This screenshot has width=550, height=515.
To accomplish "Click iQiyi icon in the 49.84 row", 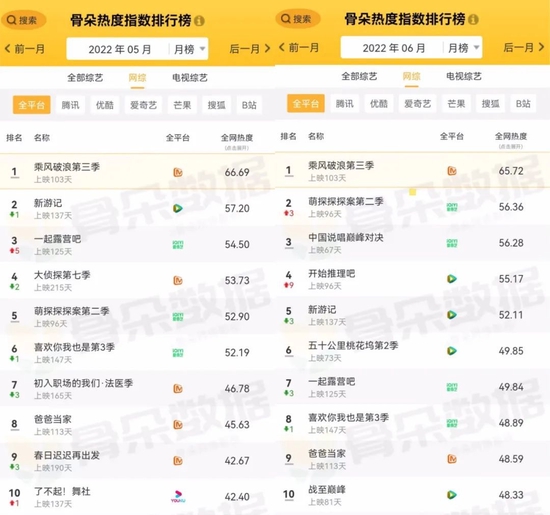I will (x=452, y=387).
